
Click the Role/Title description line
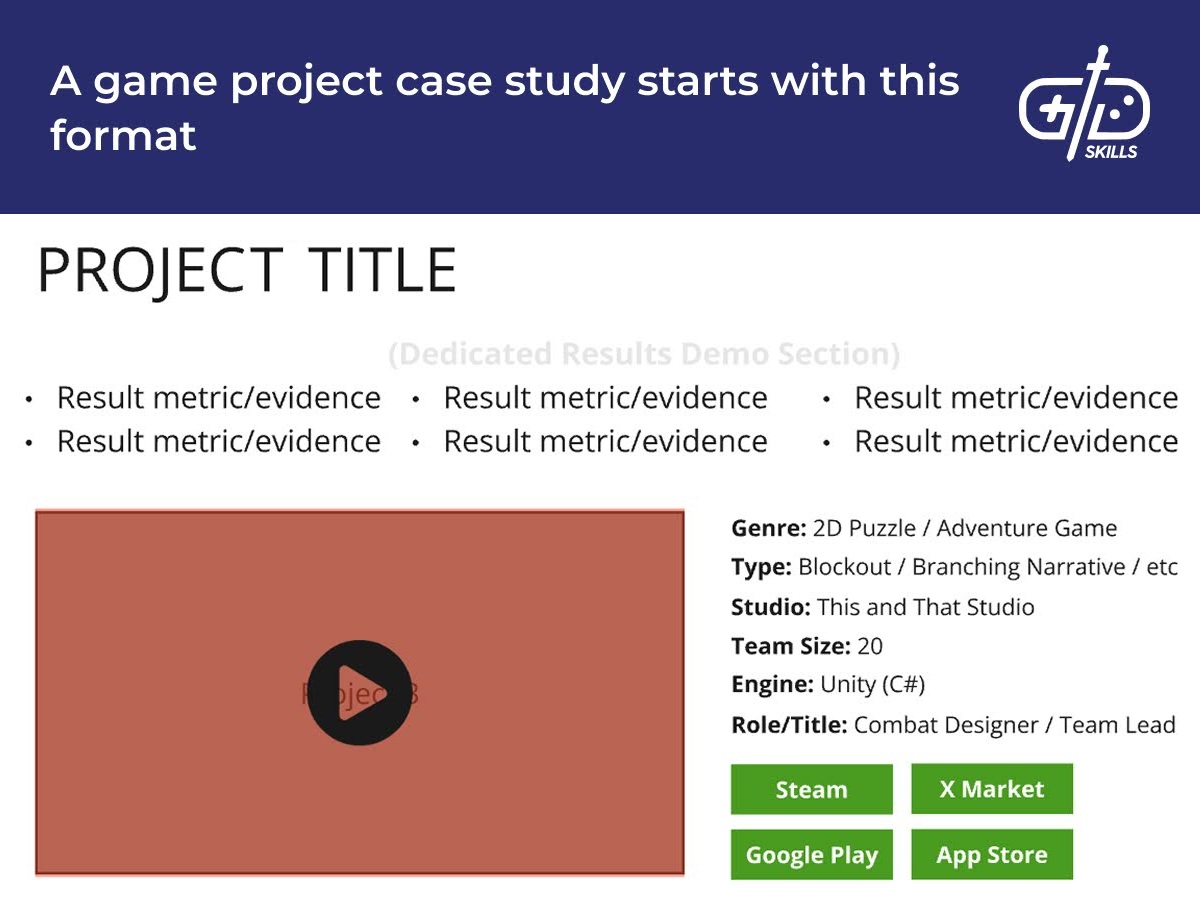pyautogui.click(x=950, y=724)
